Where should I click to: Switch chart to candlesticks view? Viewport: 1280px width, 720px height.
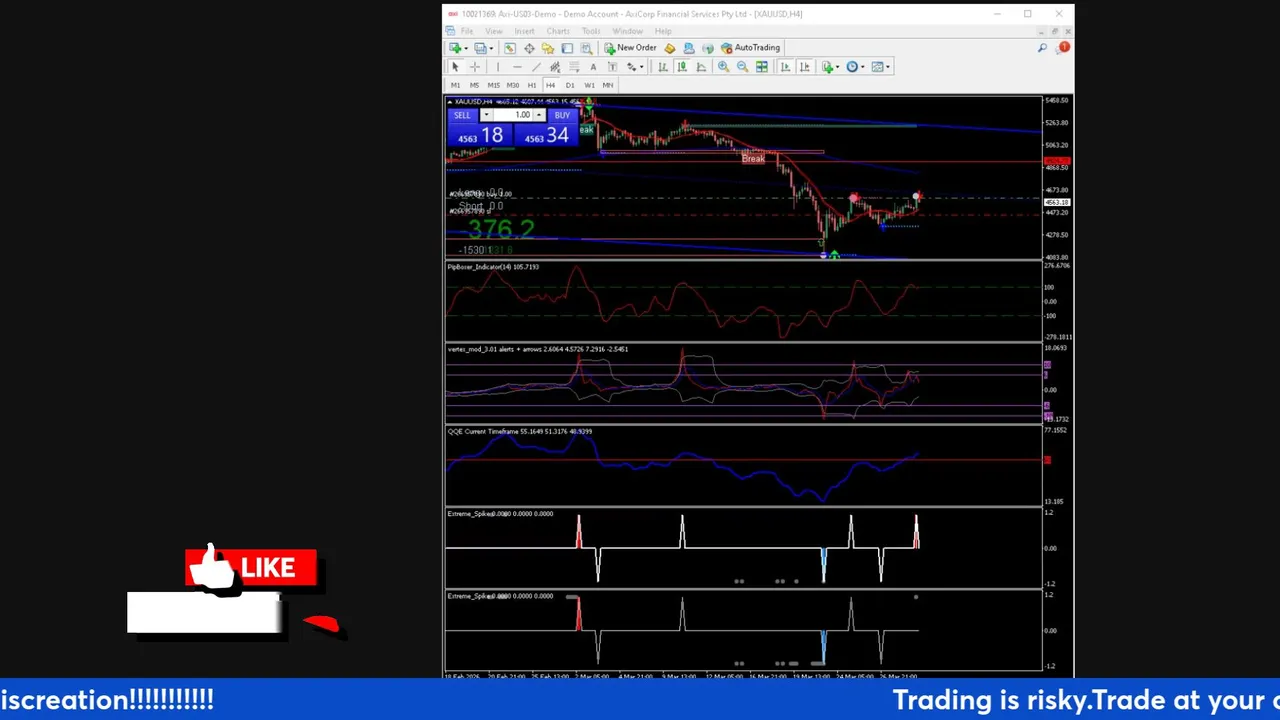coord(682,67)
